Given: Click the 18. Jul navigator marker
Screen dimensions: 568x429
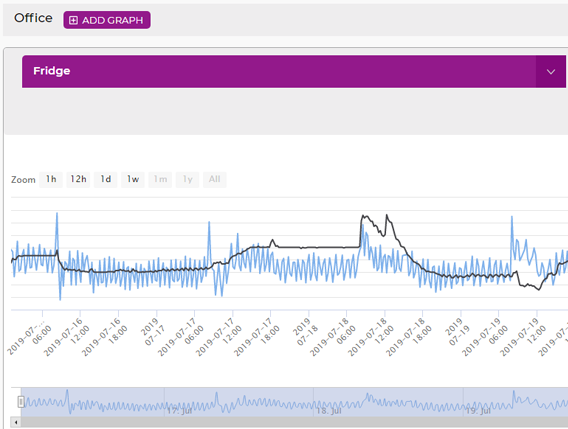Looking at the screenshot, I should (329, 411).
